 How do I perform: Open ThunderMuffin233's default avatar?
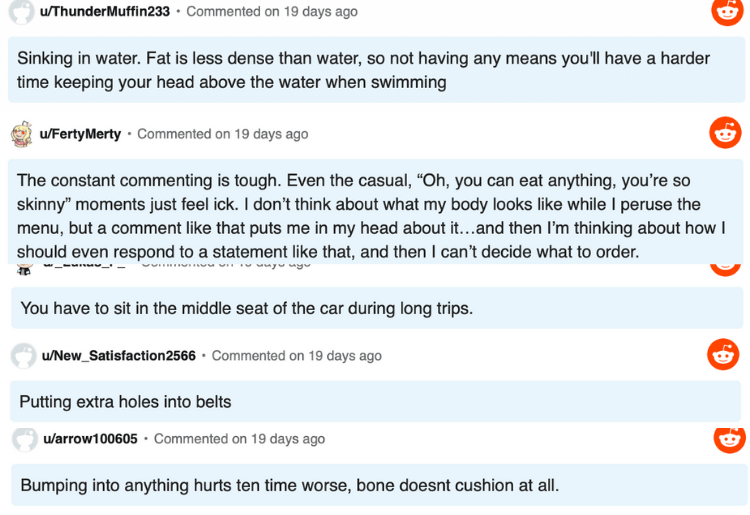click(22, 11)
